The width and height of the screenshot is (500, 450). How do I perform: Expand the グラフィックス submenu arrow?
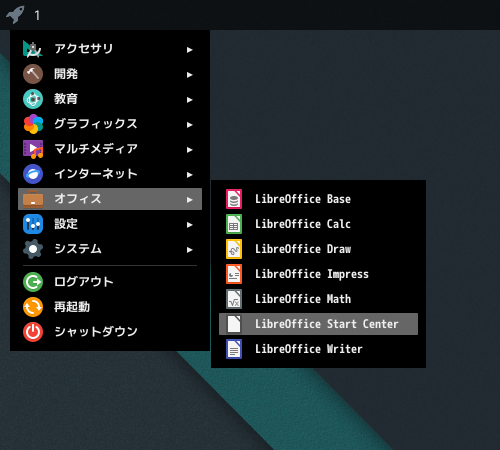(x=190, y=125)
